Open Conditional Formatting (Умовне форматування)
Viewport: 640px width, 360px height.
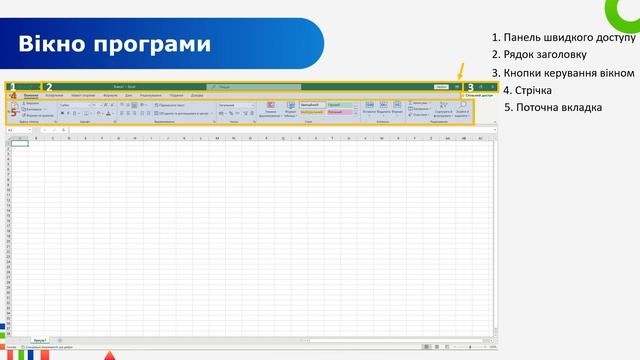[x=270, y=110]
